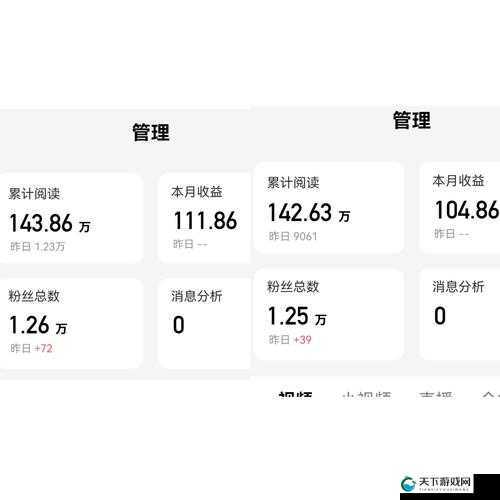Open the left panel's 粉丝总数 card showing 1.26 万
500x500 pixels.
coord(72,323)
